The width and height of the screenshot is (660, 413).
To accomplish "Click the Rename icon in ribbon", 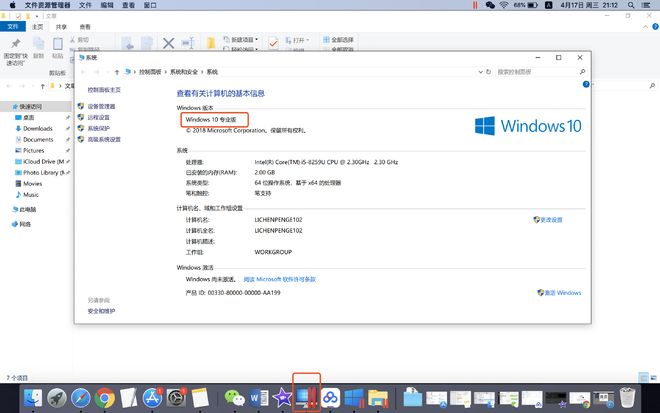I will click(188, 43).
